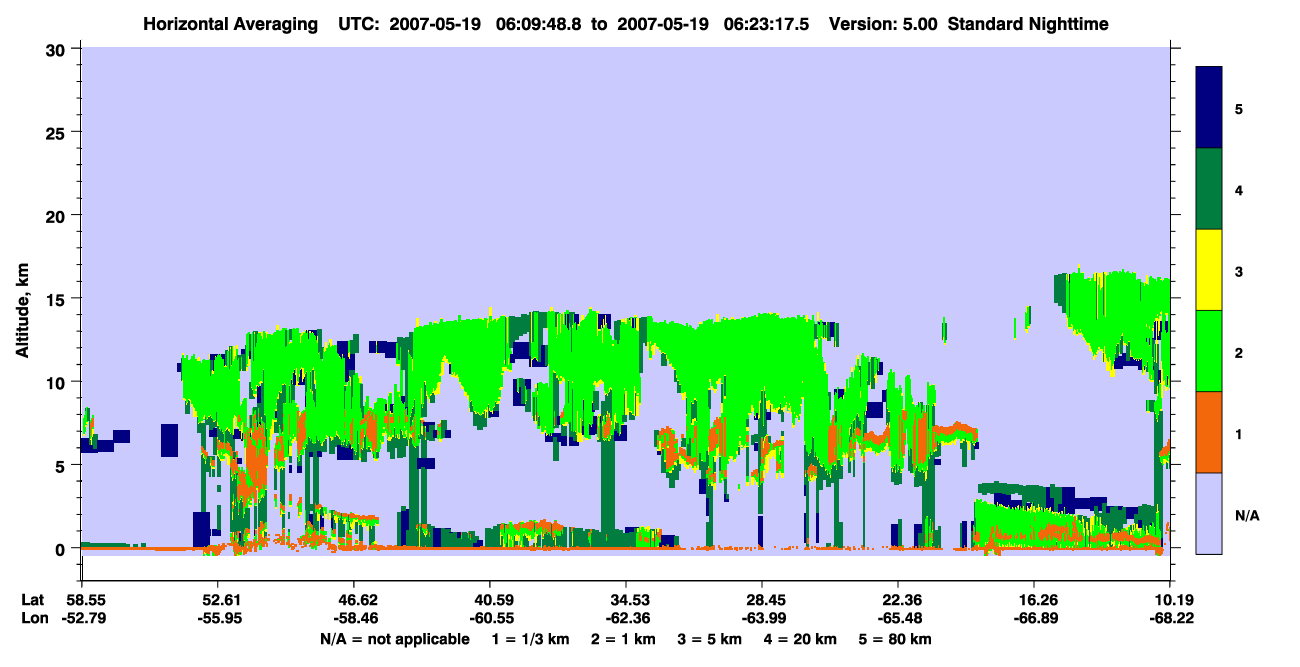The image size is (1300, 667).
Task: Click the bright green colorbar segment labeled 2
Action: (1209, 351)
